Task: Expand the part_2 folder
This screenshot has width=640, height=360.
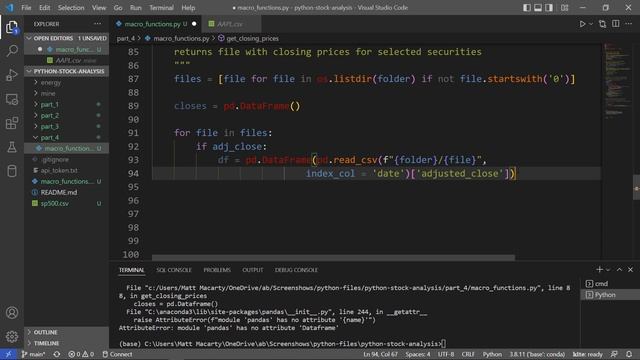Action: (x=67, y=116)
